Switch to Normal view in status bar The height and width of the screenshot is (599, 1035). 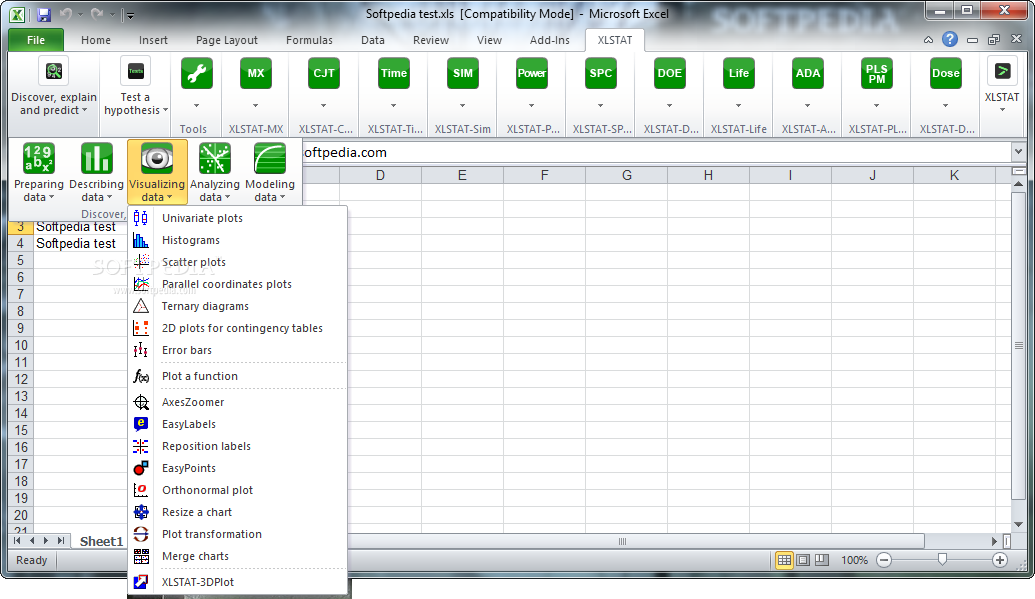tap(784, 560)
